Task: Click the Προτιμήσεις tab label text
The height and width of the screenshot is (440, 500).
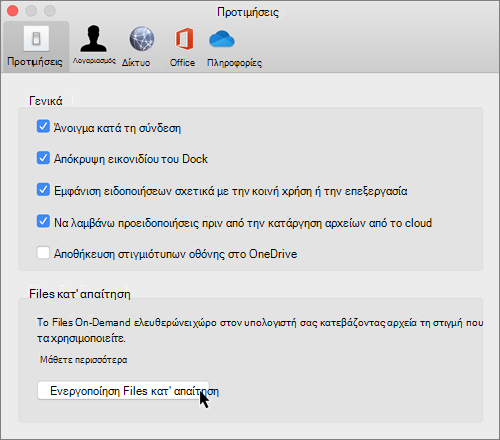Action: (x=35, y=62)
